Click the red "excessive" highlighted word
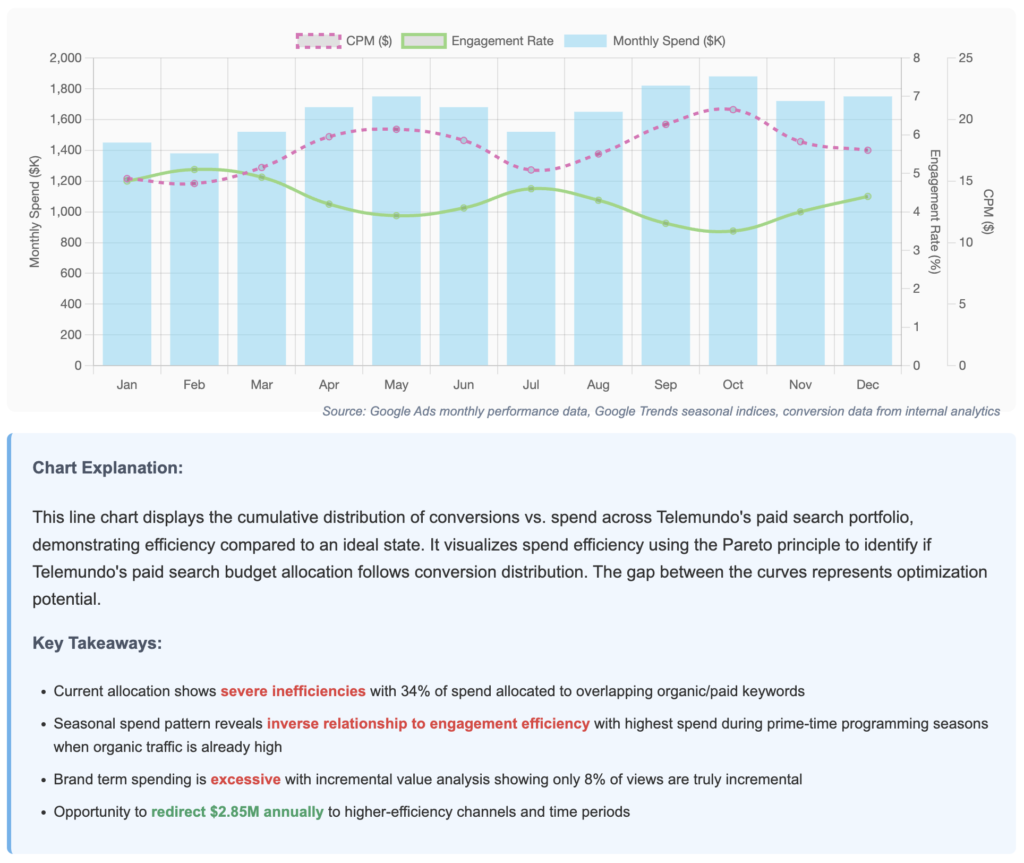 (245, 779)
